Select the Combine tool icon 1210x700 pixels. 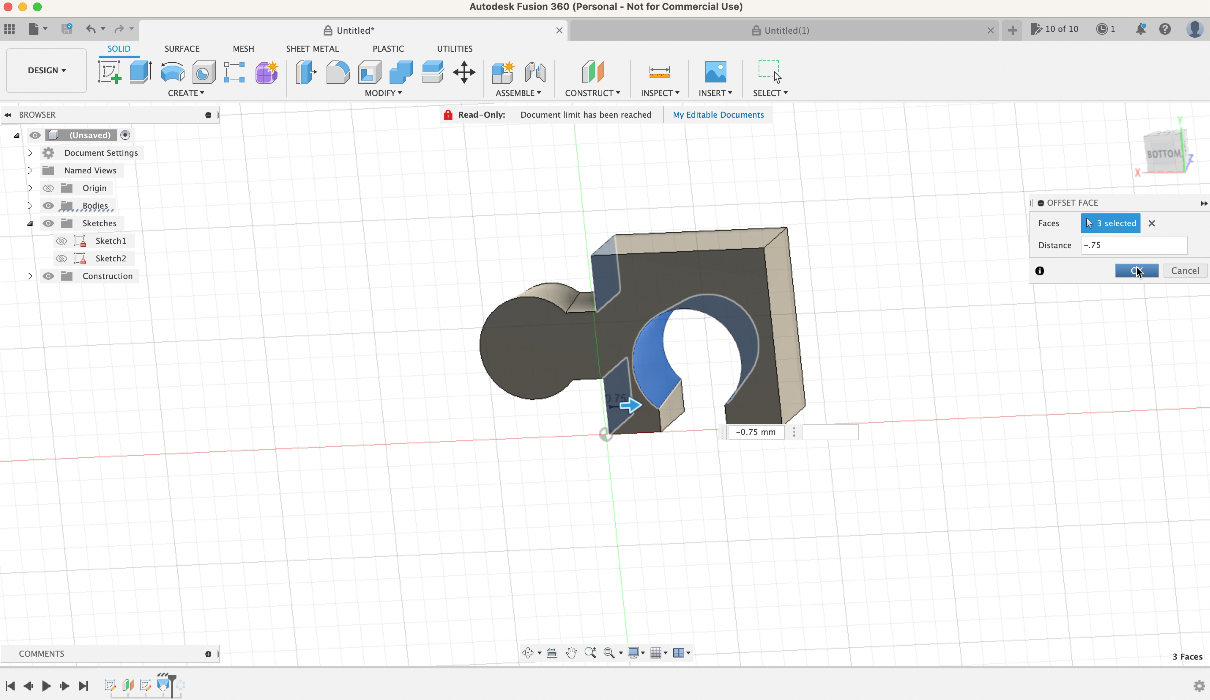click(x=401, y=72)
